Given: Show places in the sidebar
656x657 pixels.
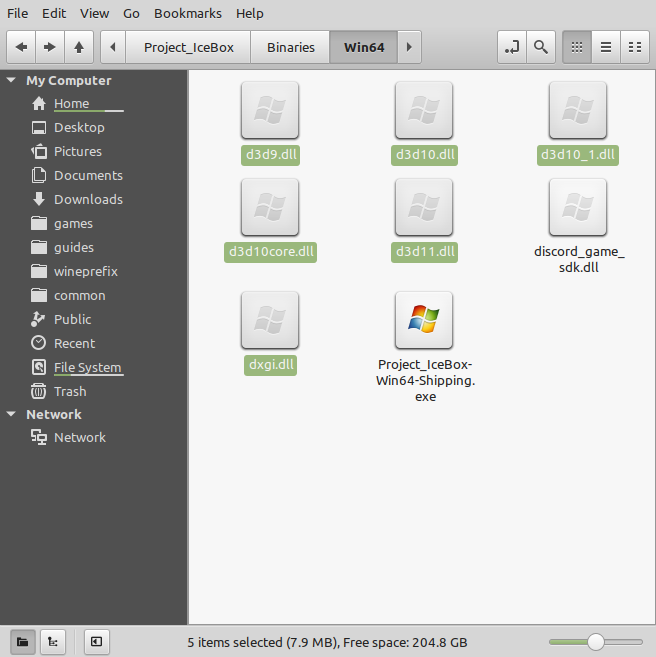Looking at the screenshot, I should point(23,642).
